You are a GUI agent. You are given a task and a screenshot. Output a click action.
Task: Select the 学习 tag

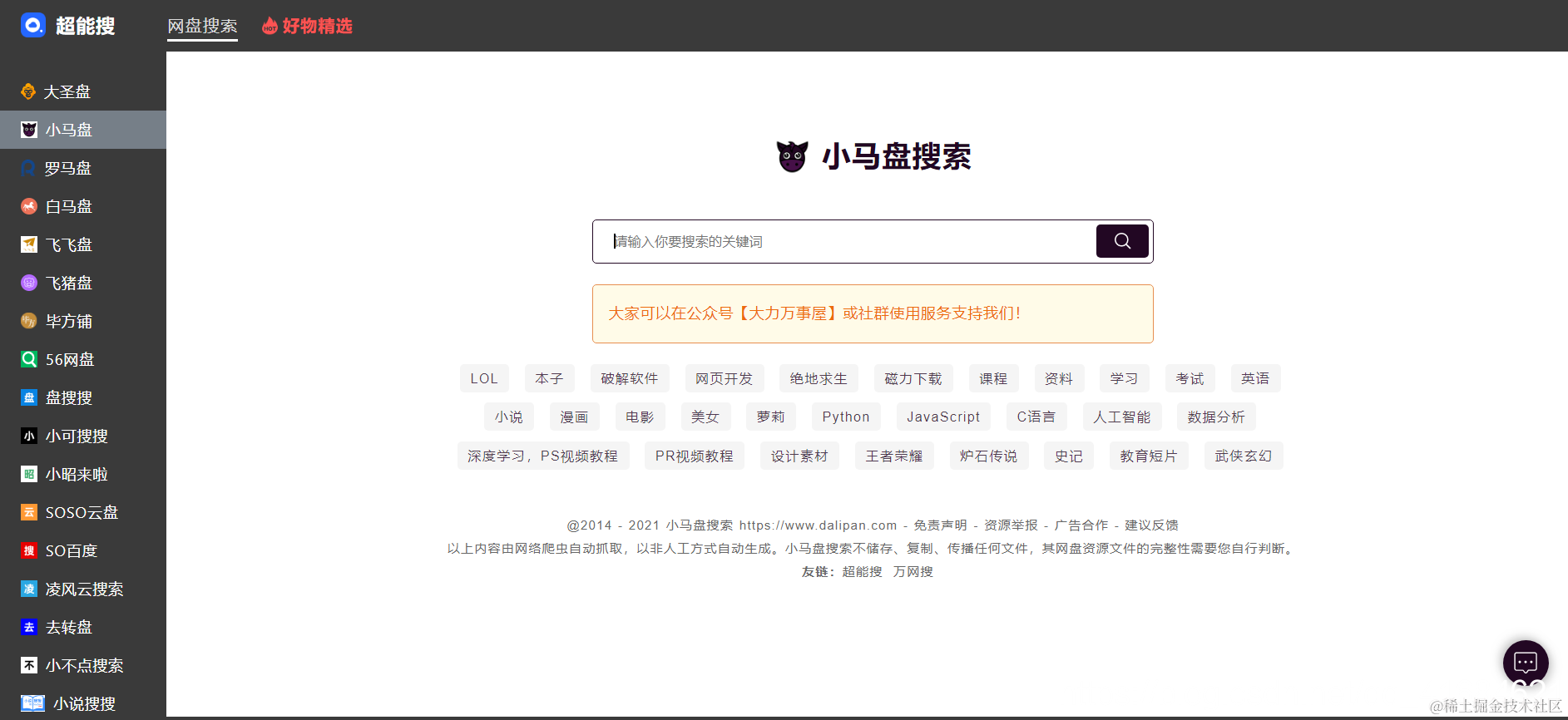coord(1125,378)
